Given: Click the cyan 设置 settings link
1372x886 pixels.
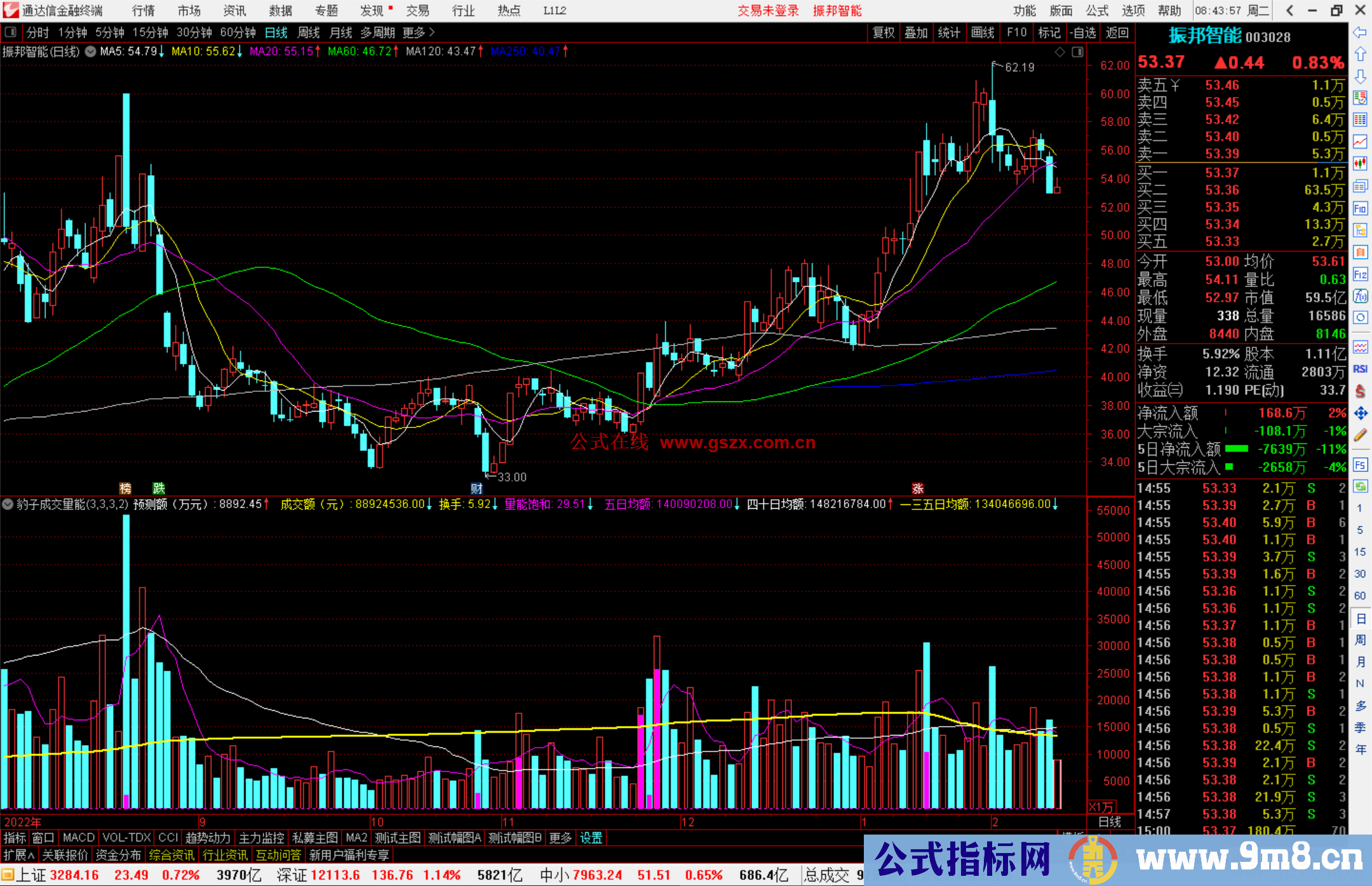Looking at the screenshot, I should point(591,838).
